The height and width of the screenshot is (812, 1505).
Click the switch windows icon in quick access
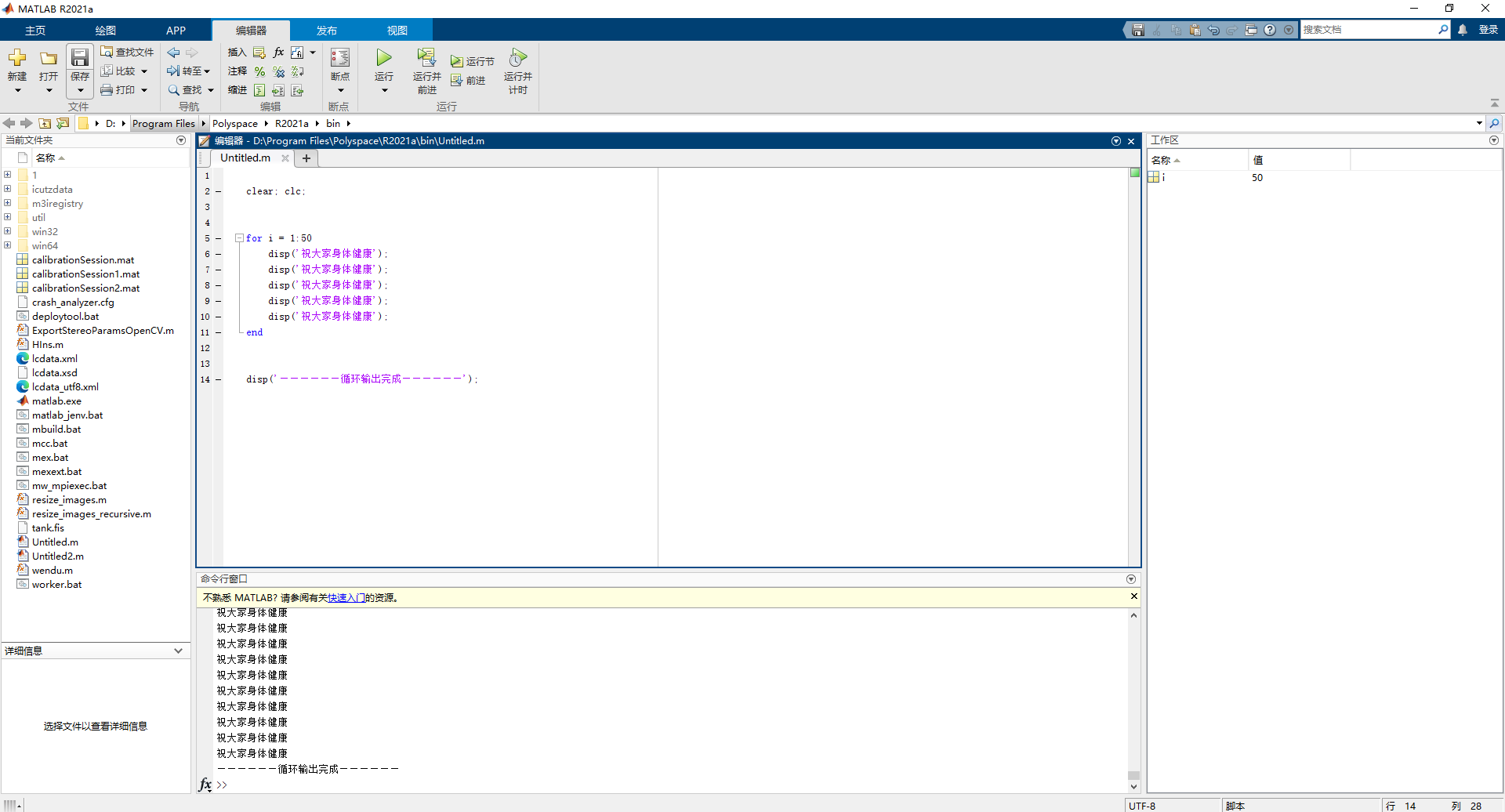point(1251,30)
